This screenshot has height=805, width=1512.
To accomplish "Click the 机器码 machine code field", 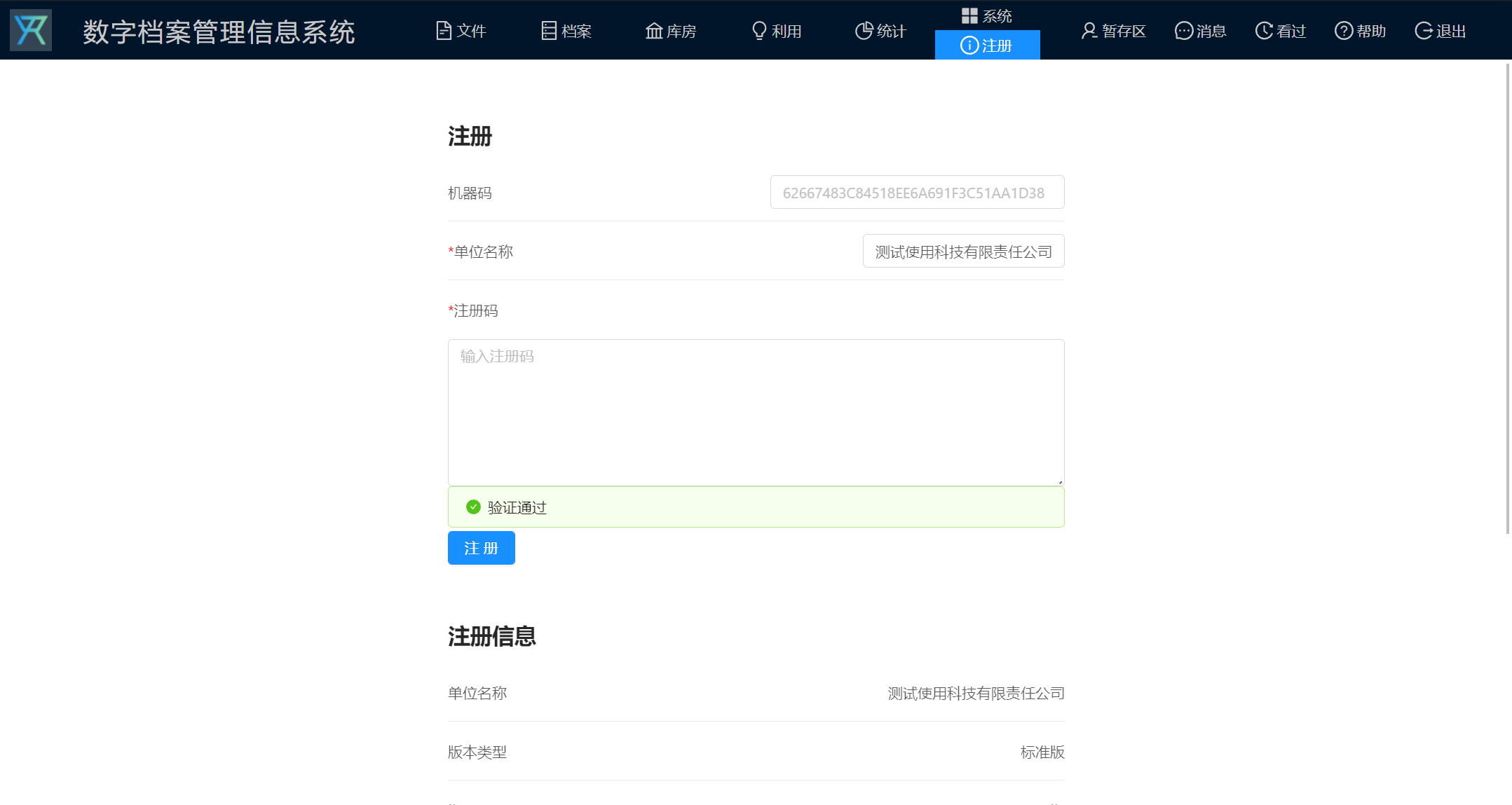I will point(917,193).
